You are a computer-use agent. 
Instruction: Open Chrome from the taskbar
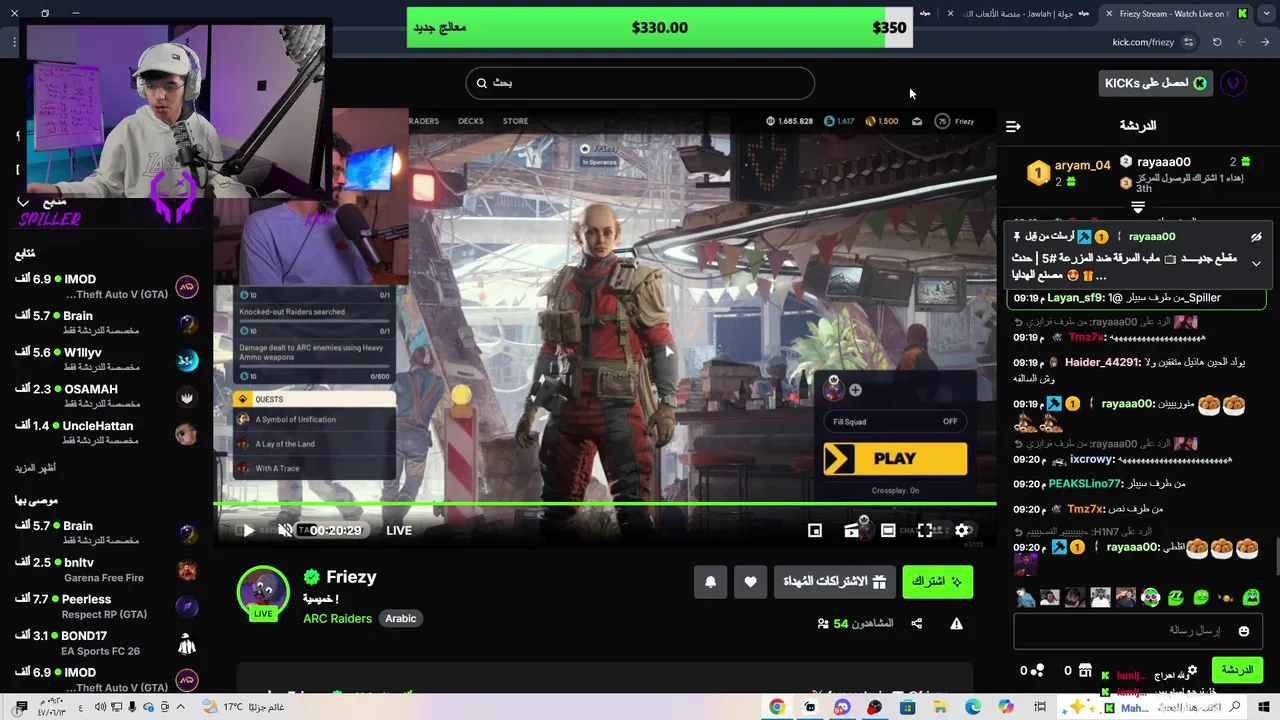tap(777, 707)
